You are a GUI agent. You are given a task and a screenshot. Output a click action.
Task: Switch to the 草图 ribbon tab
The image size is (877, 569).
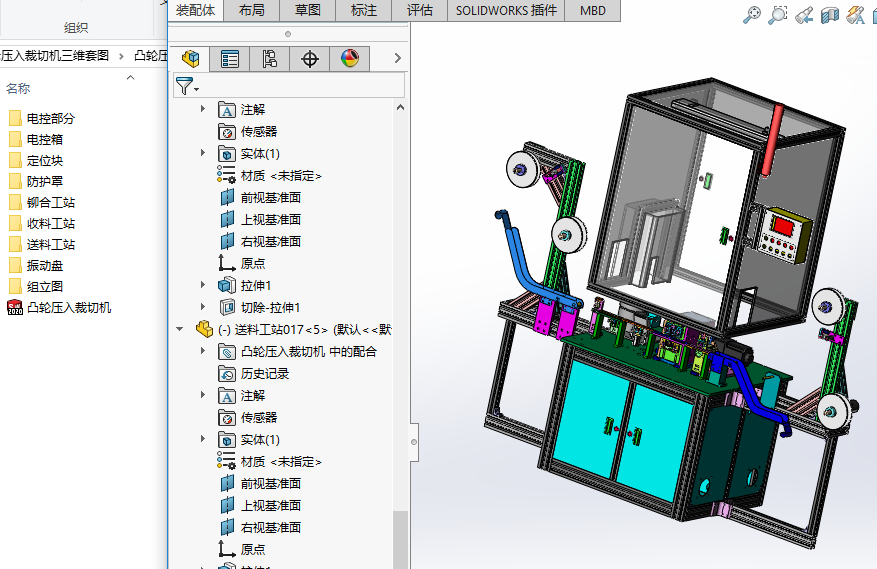pyautogui.click(x=308, y=10)
